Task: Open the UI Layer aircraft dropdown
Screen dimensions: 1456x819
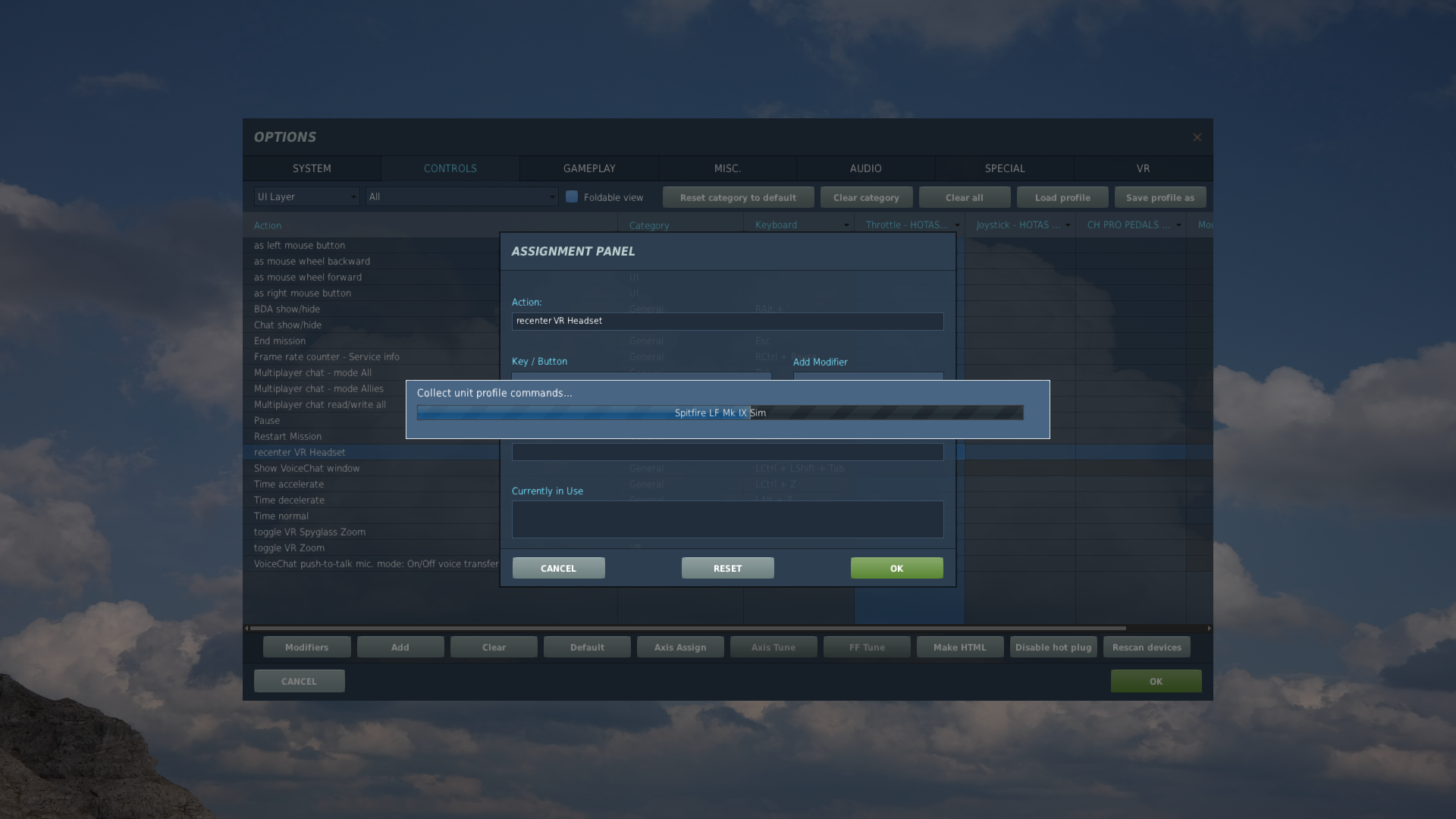Action: tap(307, 197)
